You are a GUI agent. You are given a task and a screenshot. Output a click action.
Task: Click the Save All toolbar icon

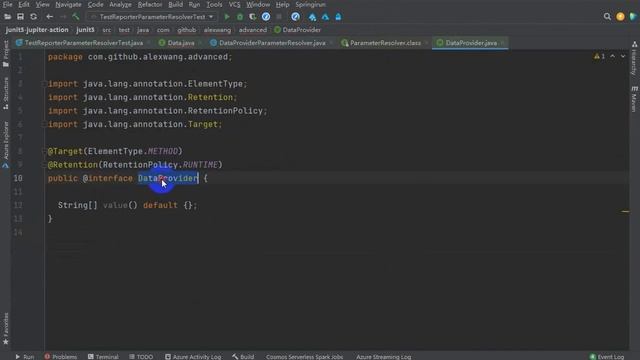20,17
